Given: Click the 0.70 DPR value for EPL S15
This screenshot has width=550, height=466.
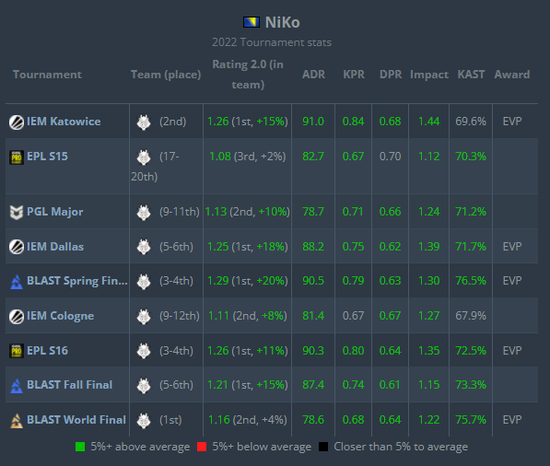Looking at the screenshot, I should 390,156.
